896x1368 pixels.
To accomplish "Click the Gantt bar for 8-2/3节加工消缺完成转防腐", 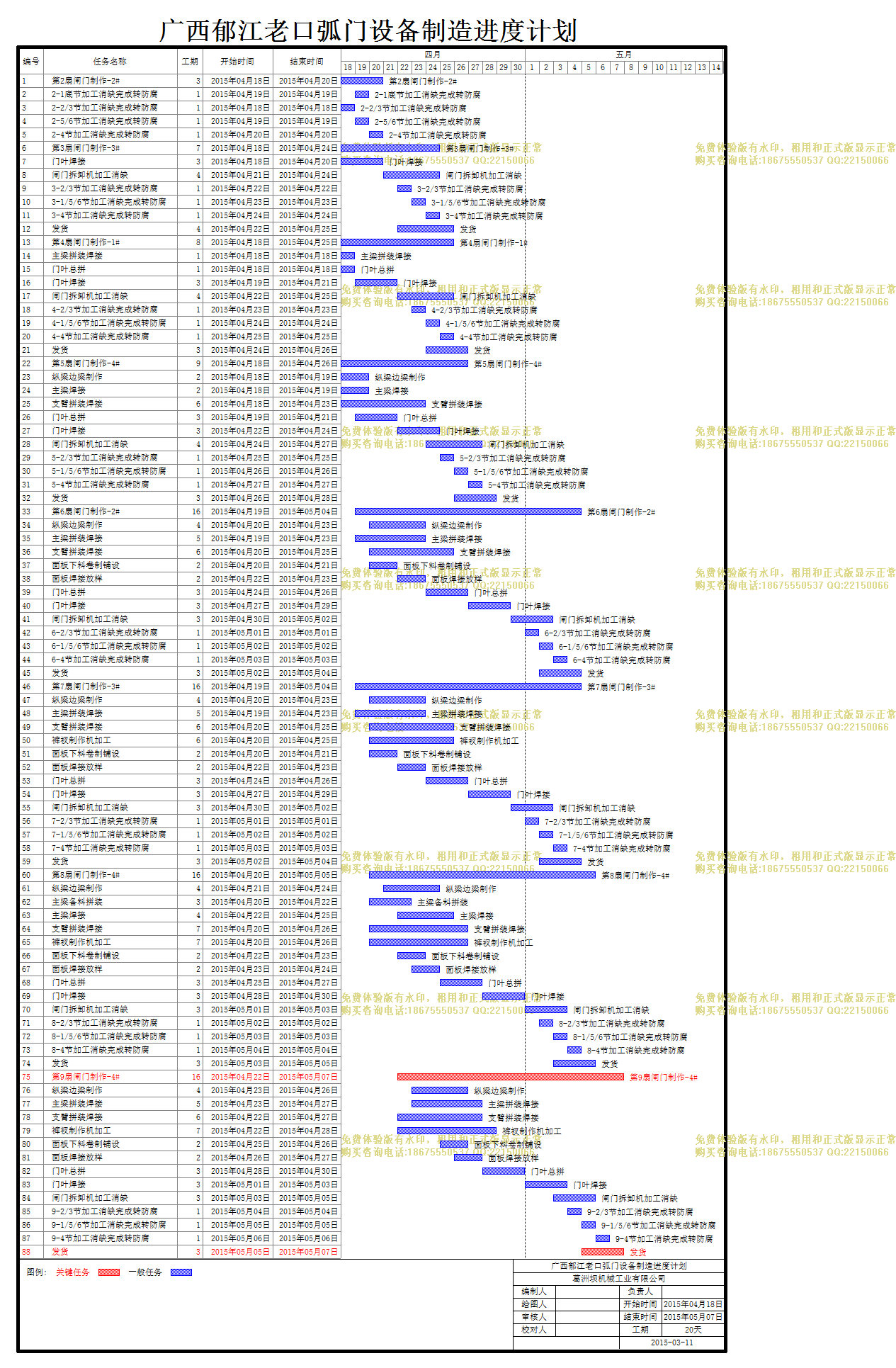I will click(546, 1023).
